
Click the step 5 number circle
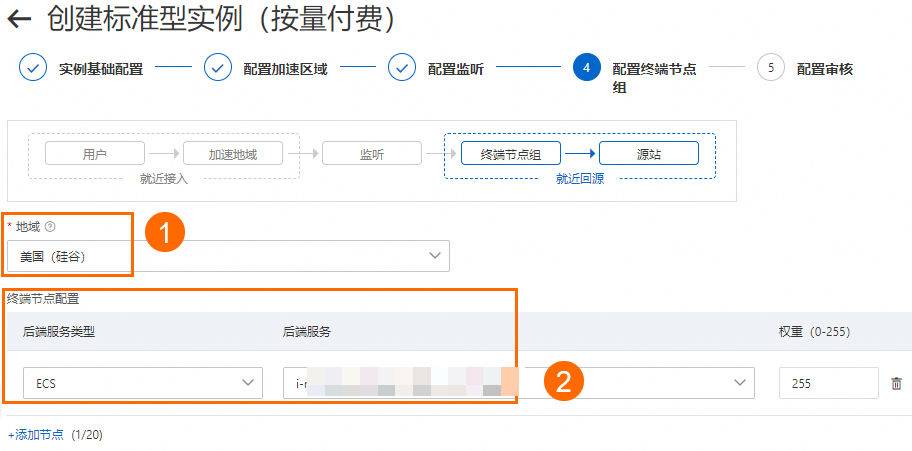[771, 68]
